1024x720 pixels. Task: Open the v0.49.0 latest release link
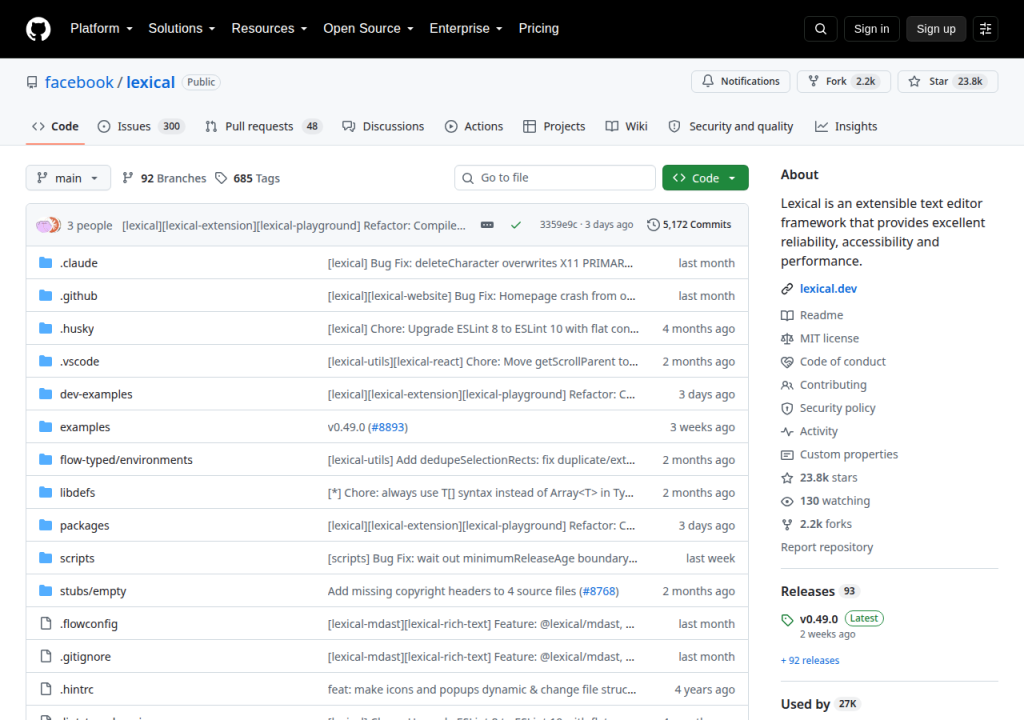tap(818, 619)
